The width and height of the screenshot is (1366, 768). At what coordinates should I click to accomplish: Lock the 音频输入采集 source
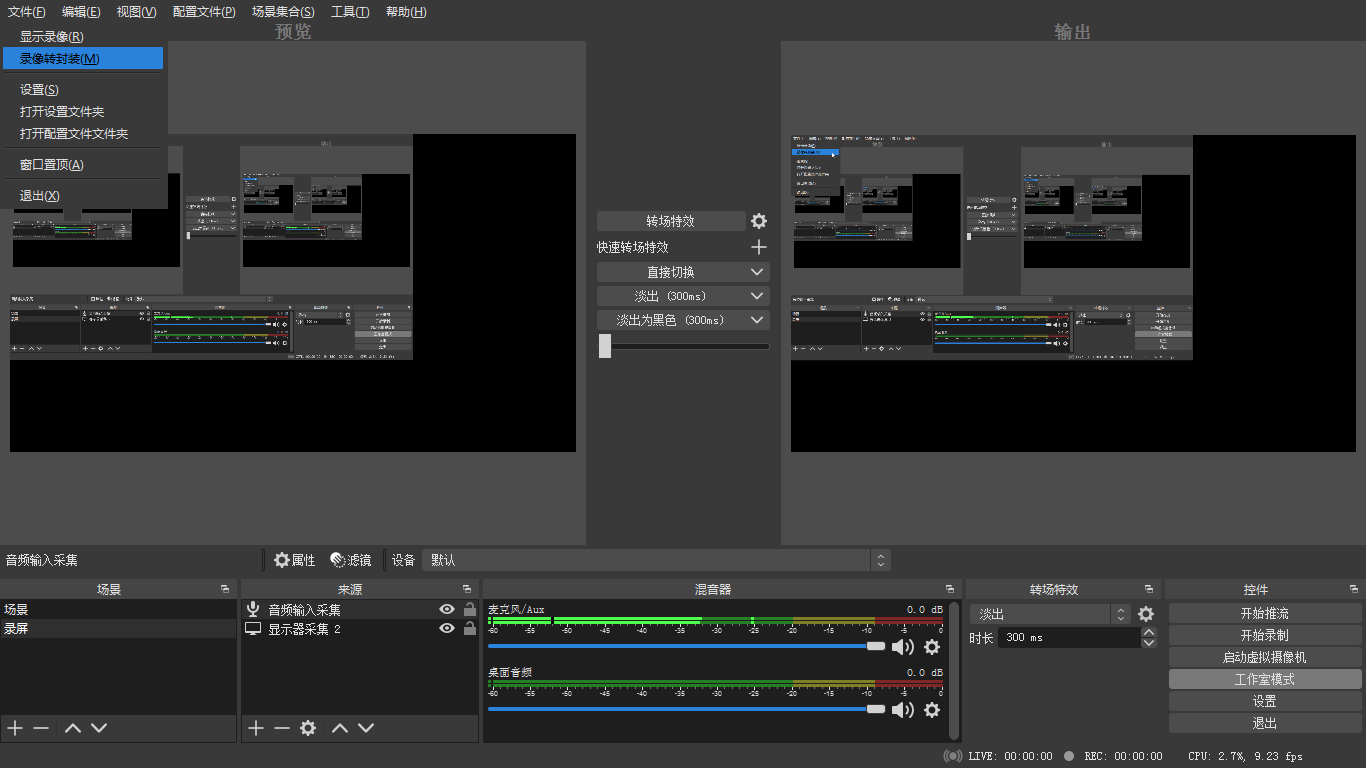[469, 610]
